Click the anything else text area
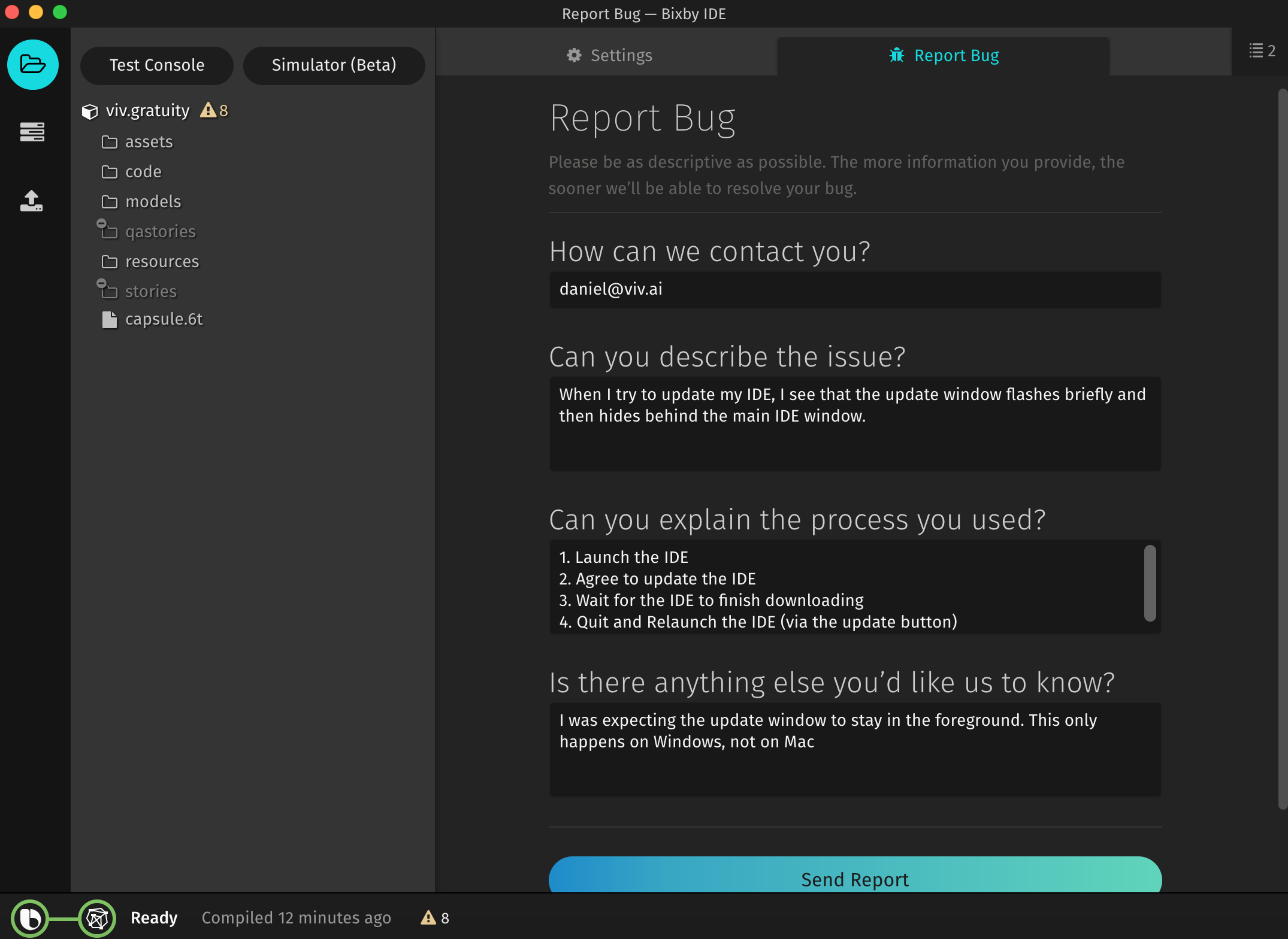The width and height of the screenshot is (1288, 939). [x=855, y=749]
